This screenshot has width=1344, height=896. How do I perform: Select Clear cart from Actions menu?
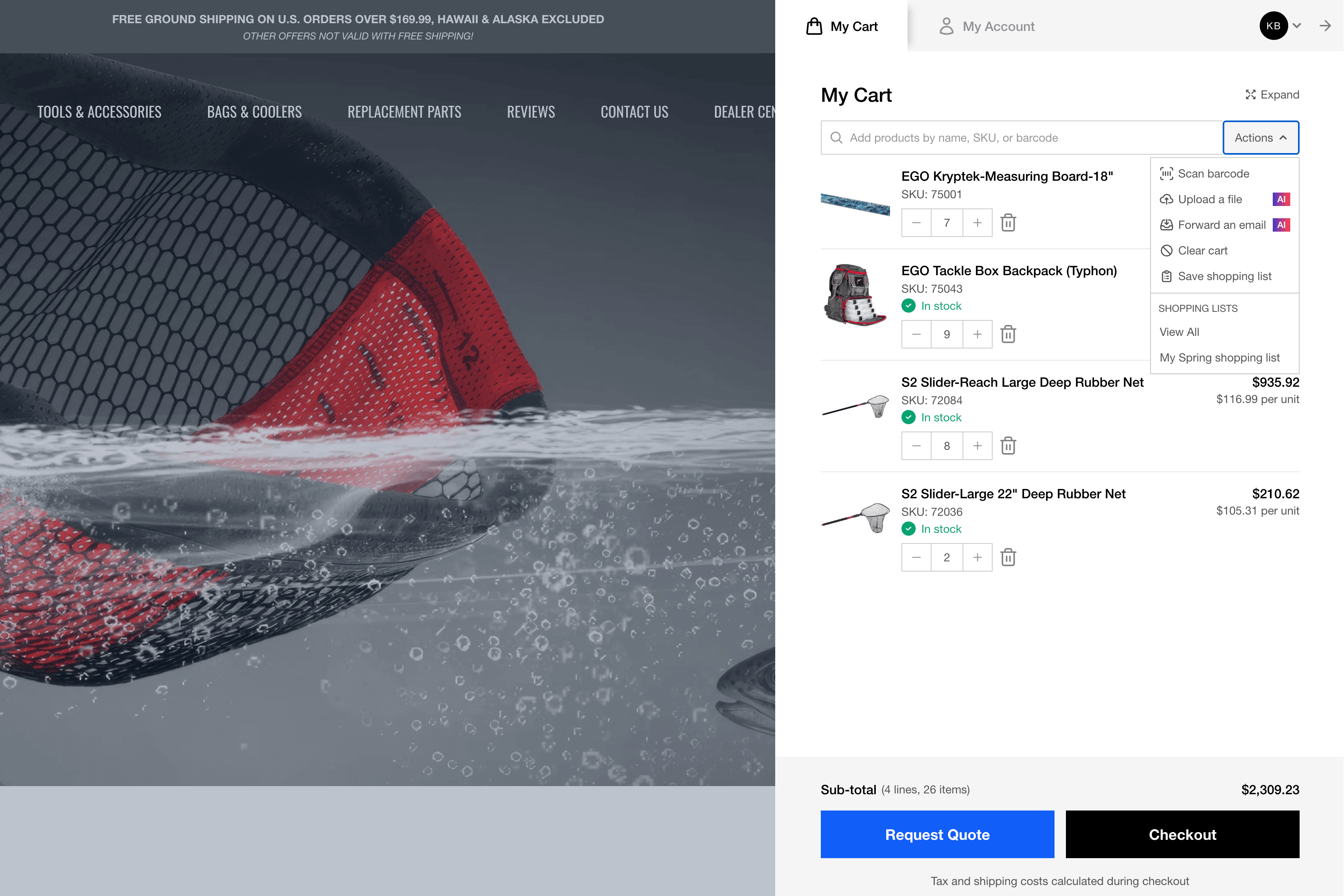tap(1202, 251)
